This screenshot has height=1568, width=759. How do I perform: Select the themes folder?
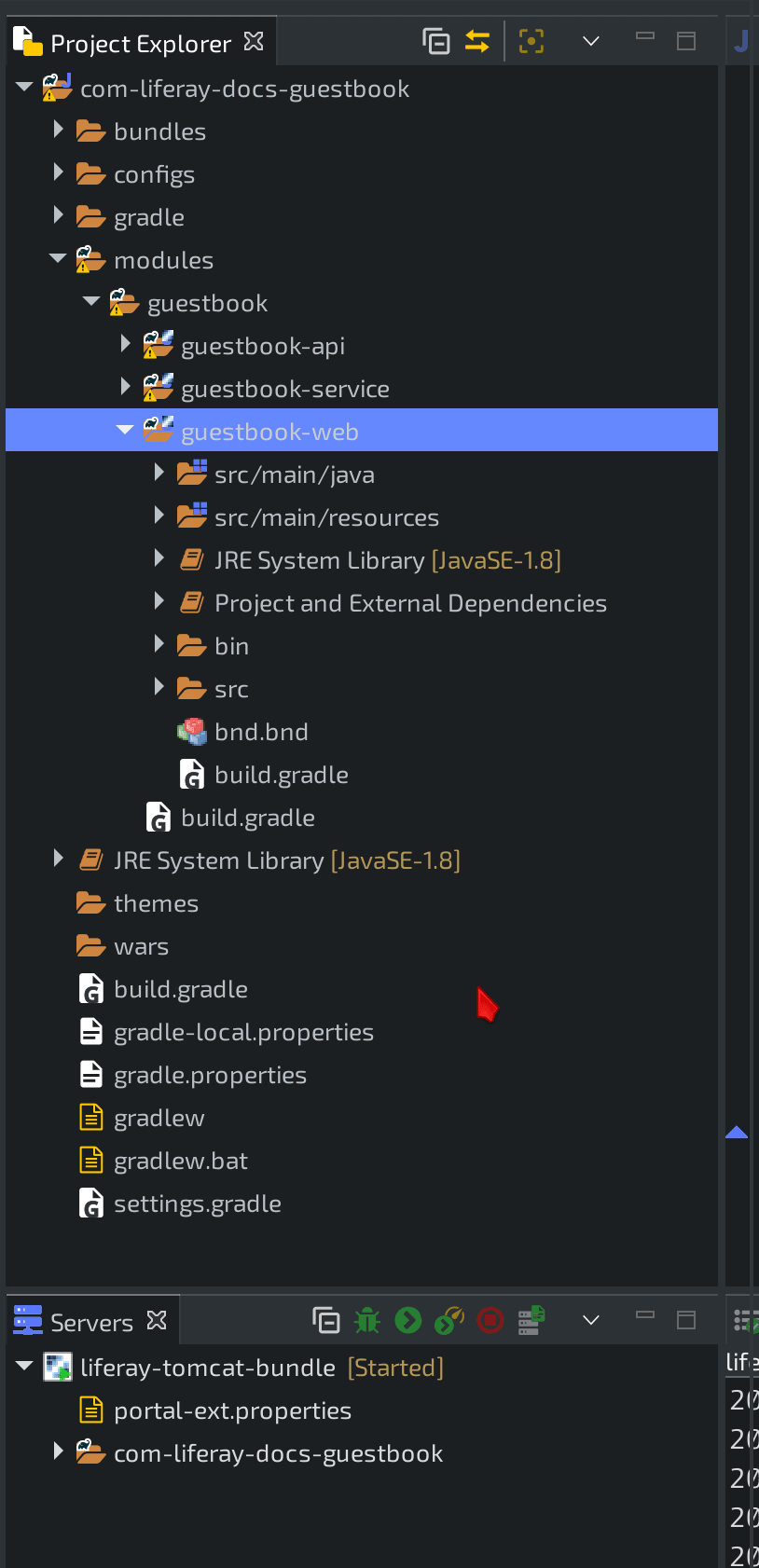[156, 903]
